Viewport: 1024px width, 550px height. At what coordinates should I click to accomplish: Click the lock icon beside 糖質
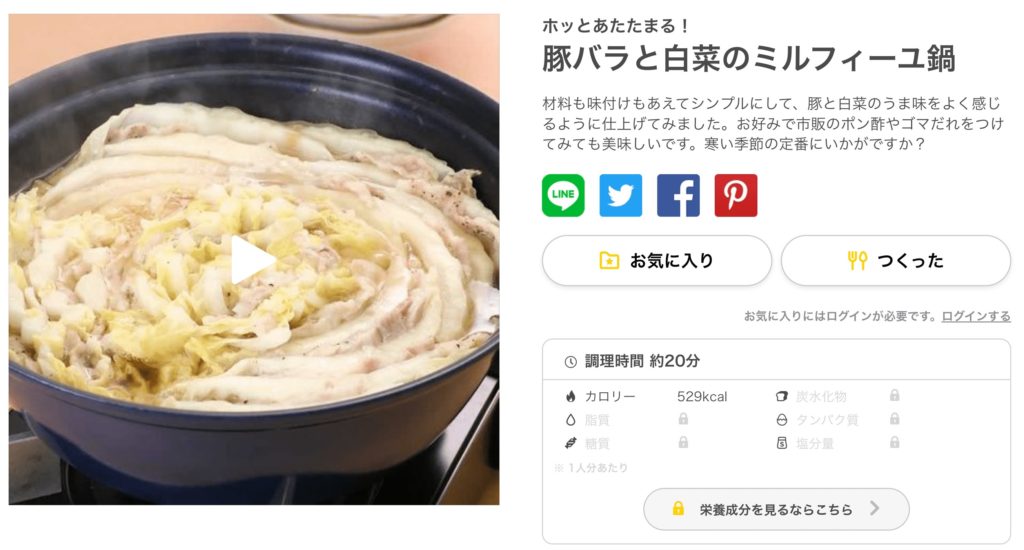[x=683, y=442]
